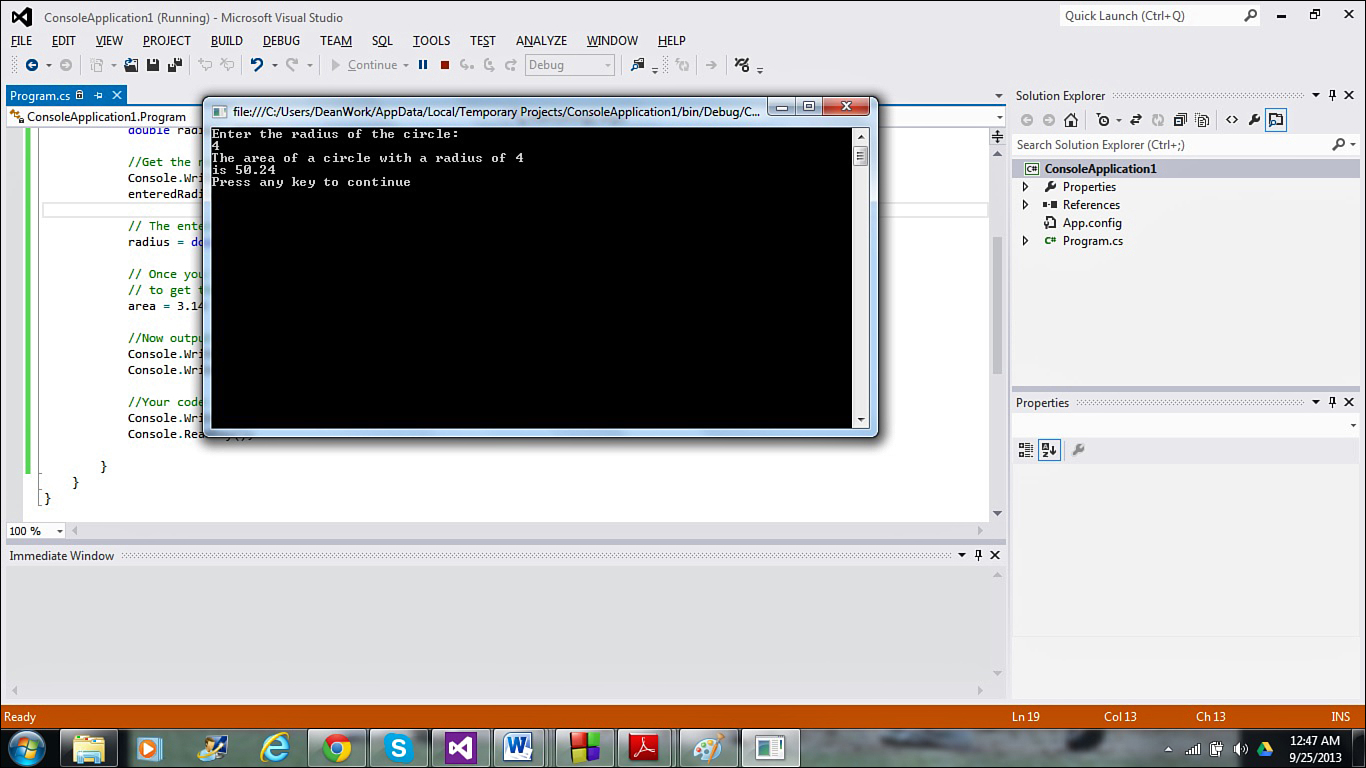The height and width of the screenshot is (768, 1366).
Task: Open the DEBUG menu
Action: [x=281, y=41]
